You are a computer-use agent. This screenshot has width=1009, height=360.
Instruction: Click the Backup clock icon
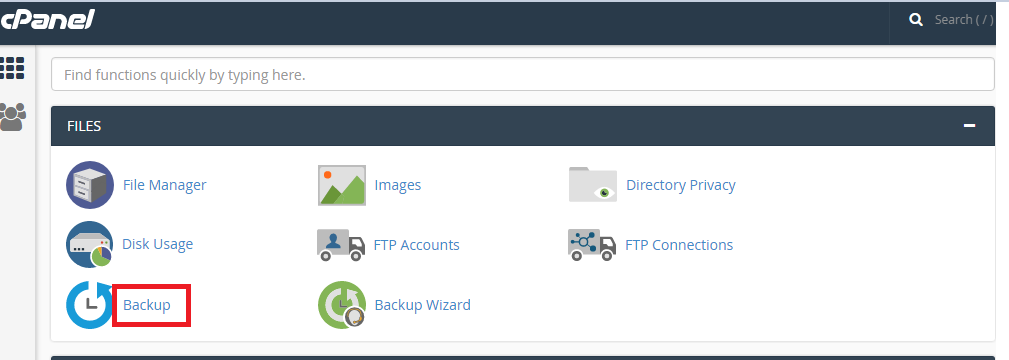tap(89, 305)
